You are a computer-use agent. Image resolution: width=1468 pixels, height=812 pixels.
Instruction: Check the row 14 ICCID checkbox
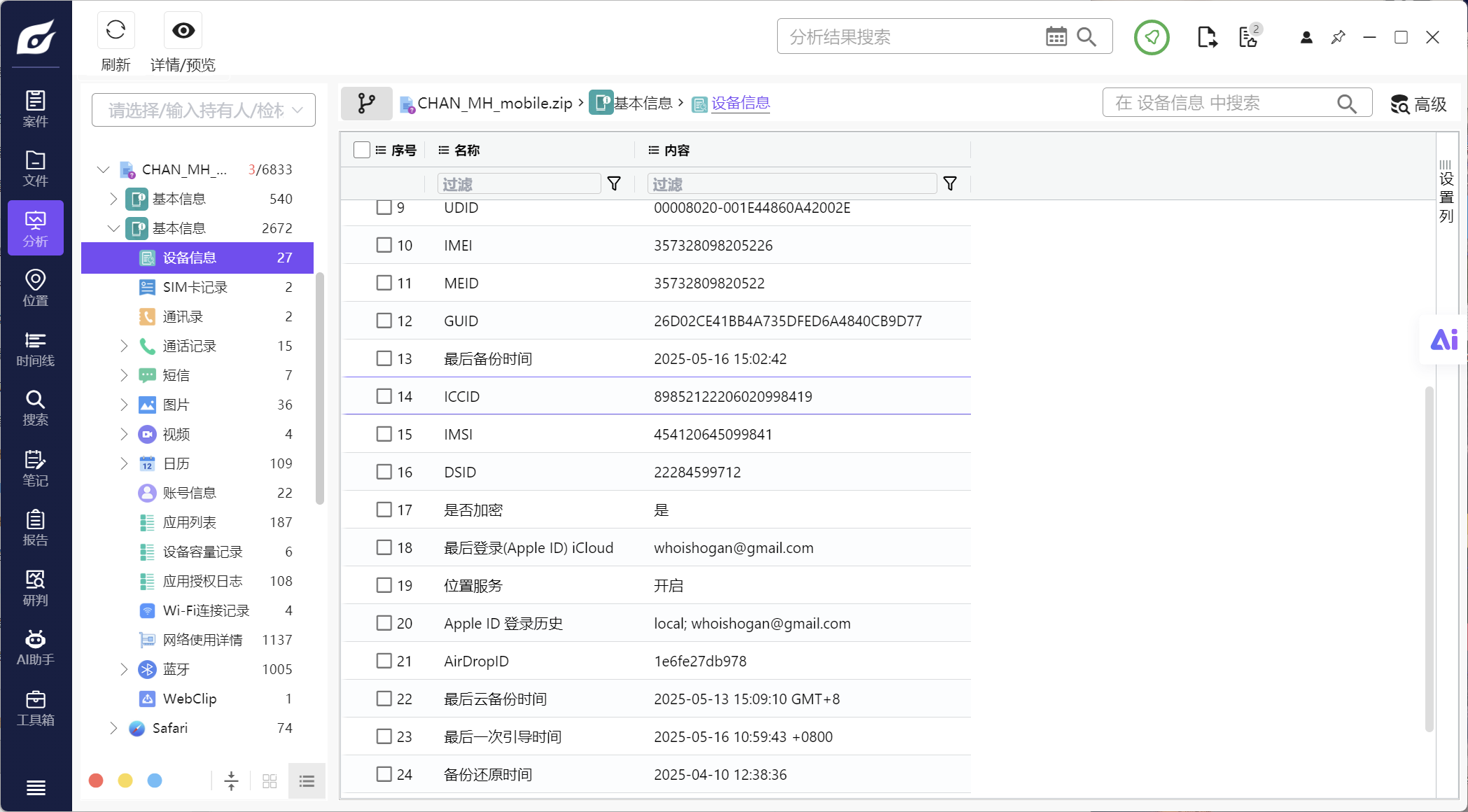coord(384,396)
